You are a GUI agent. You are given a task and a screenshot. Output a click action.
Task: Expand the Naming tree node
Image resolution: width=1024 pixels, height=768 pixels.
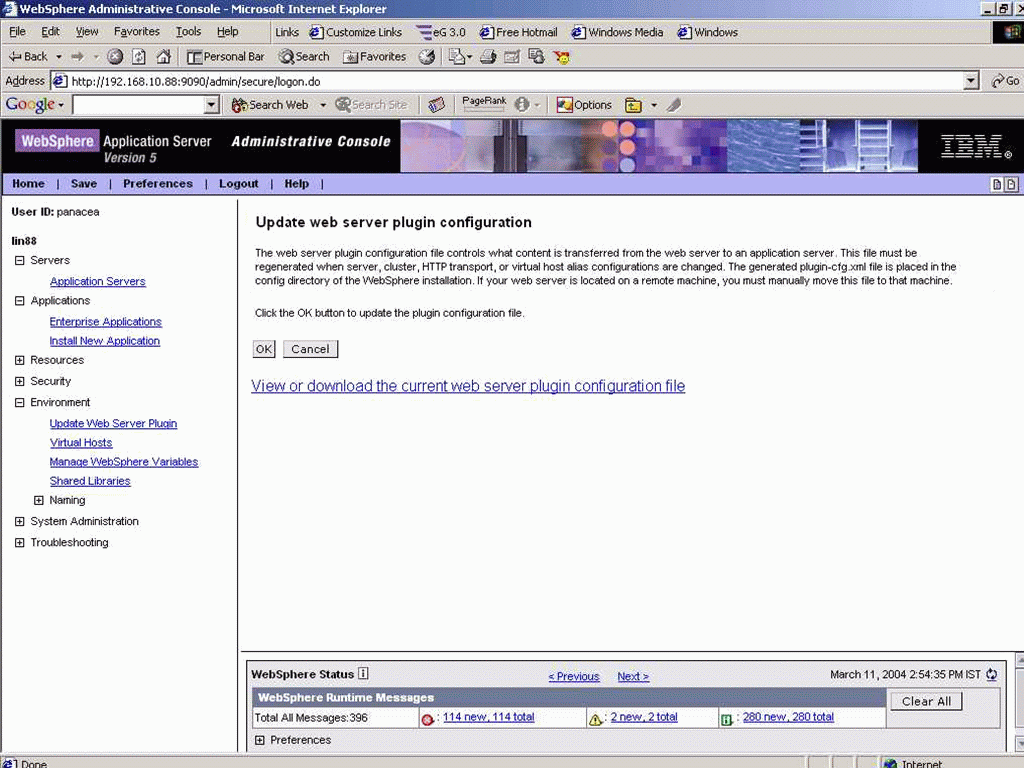click(39, 500)
